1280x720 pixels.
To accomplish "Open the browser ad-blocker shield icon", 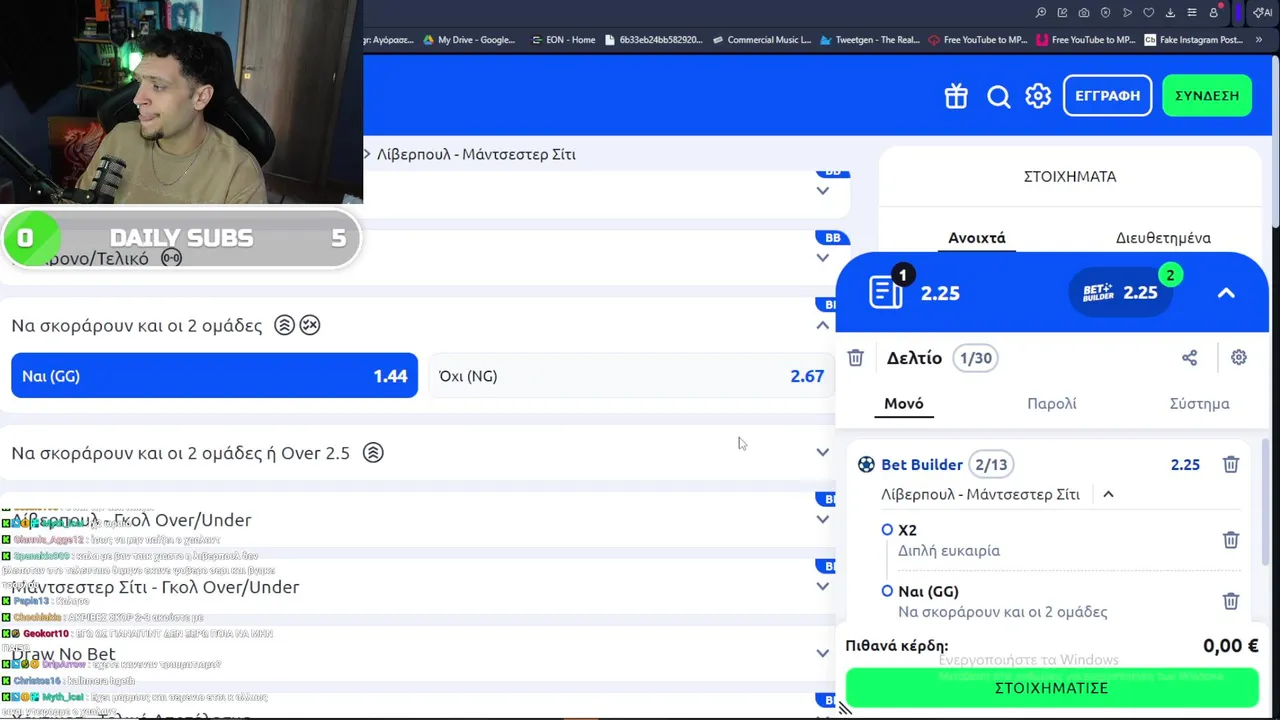I will point(1105,13).
